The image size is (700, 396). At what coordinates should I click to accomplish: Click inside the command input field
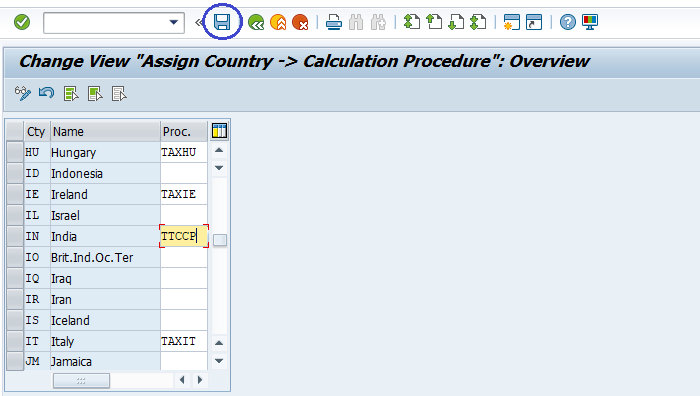[106, 23]
